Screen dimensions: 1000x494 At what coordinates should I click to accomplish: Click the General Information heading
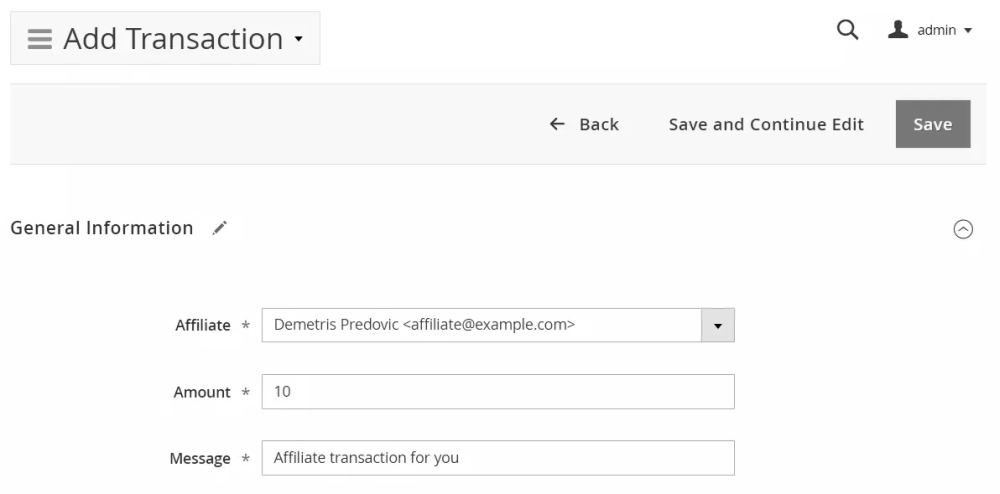click(x=101, y=228)
